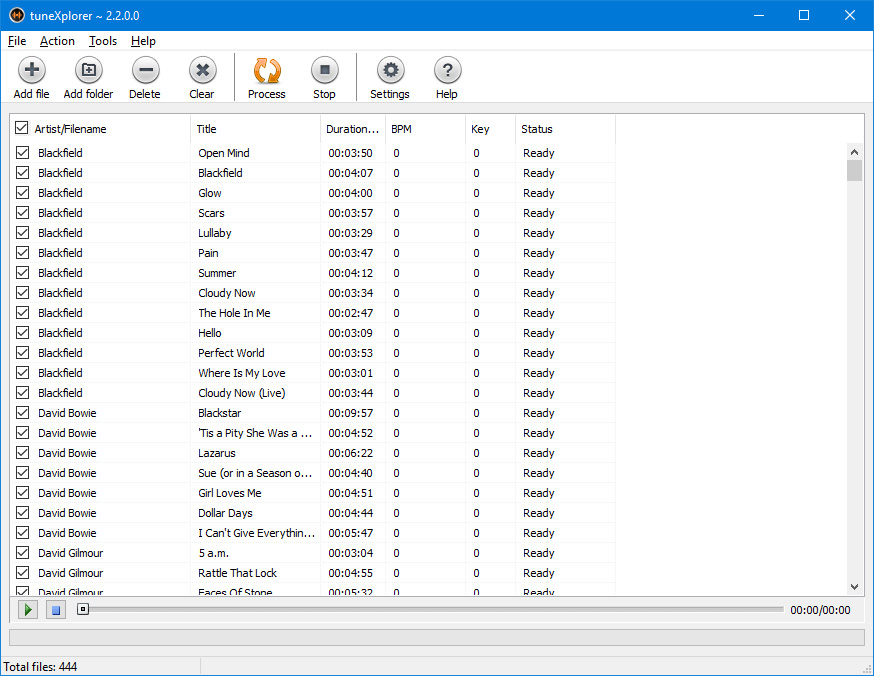Click the scrollbar down arrow
This screenshot has height=676, width=874.
pos(854,587)
